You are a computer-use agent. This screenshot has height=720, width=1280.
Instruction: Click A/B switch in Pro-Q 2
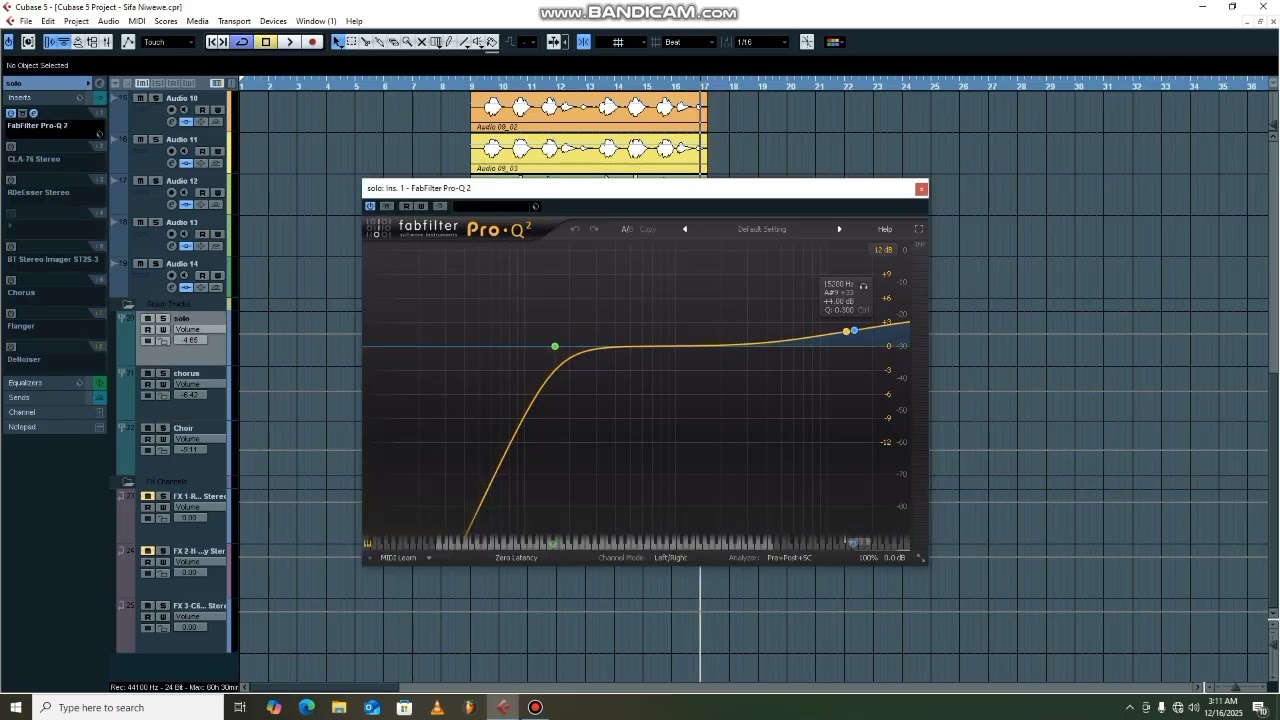pos(627,229)
